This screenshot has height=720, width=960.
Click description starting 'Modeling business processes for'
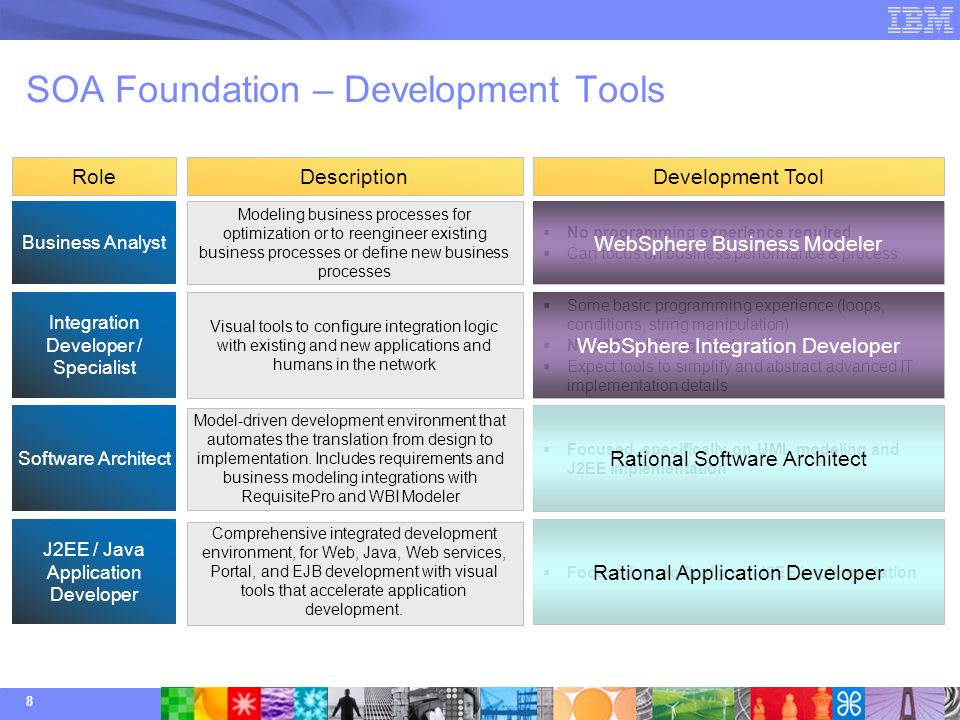point(355,242)
